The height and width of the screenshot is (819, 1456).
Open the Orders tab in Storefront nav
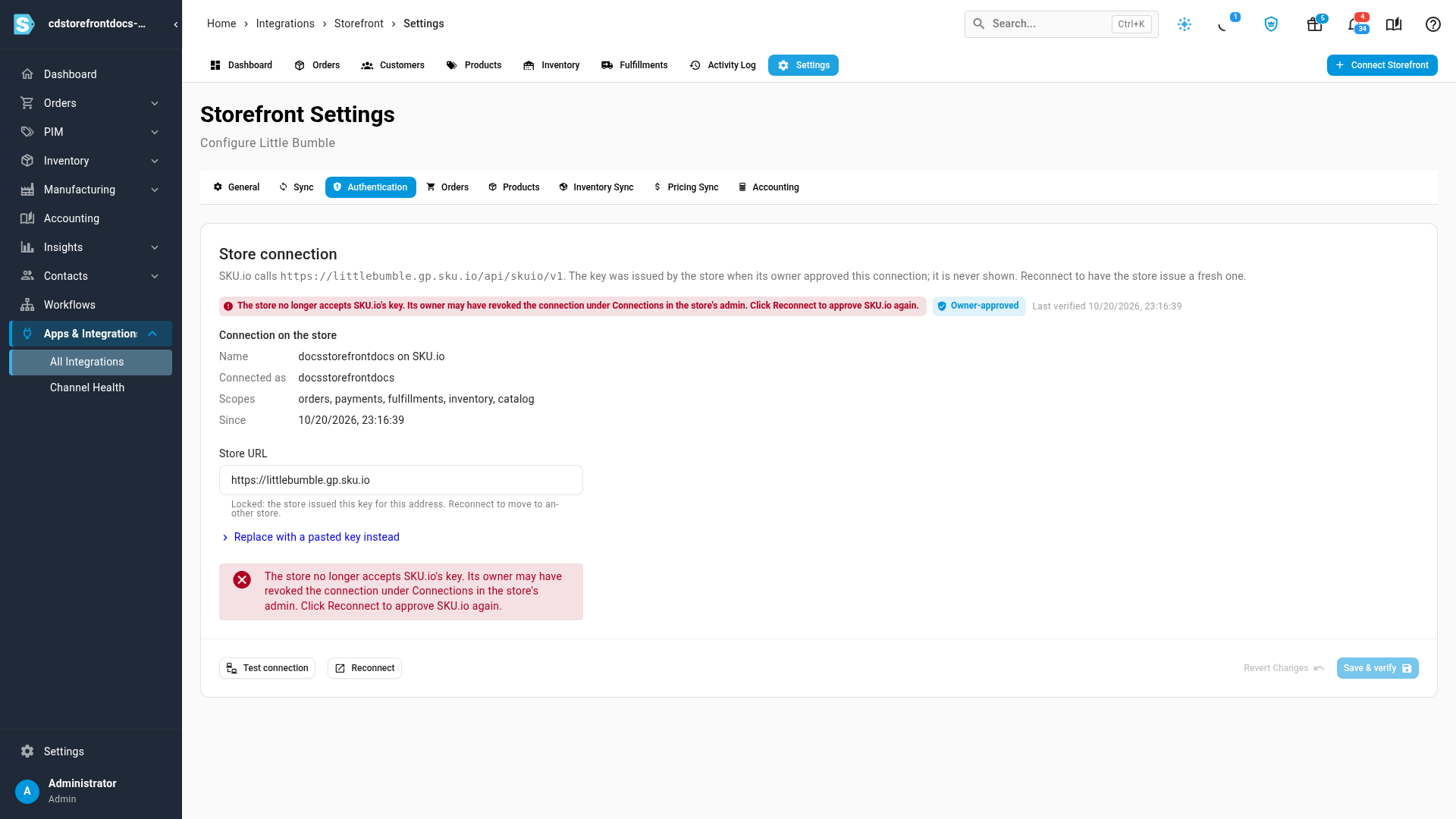coord(317,65)
